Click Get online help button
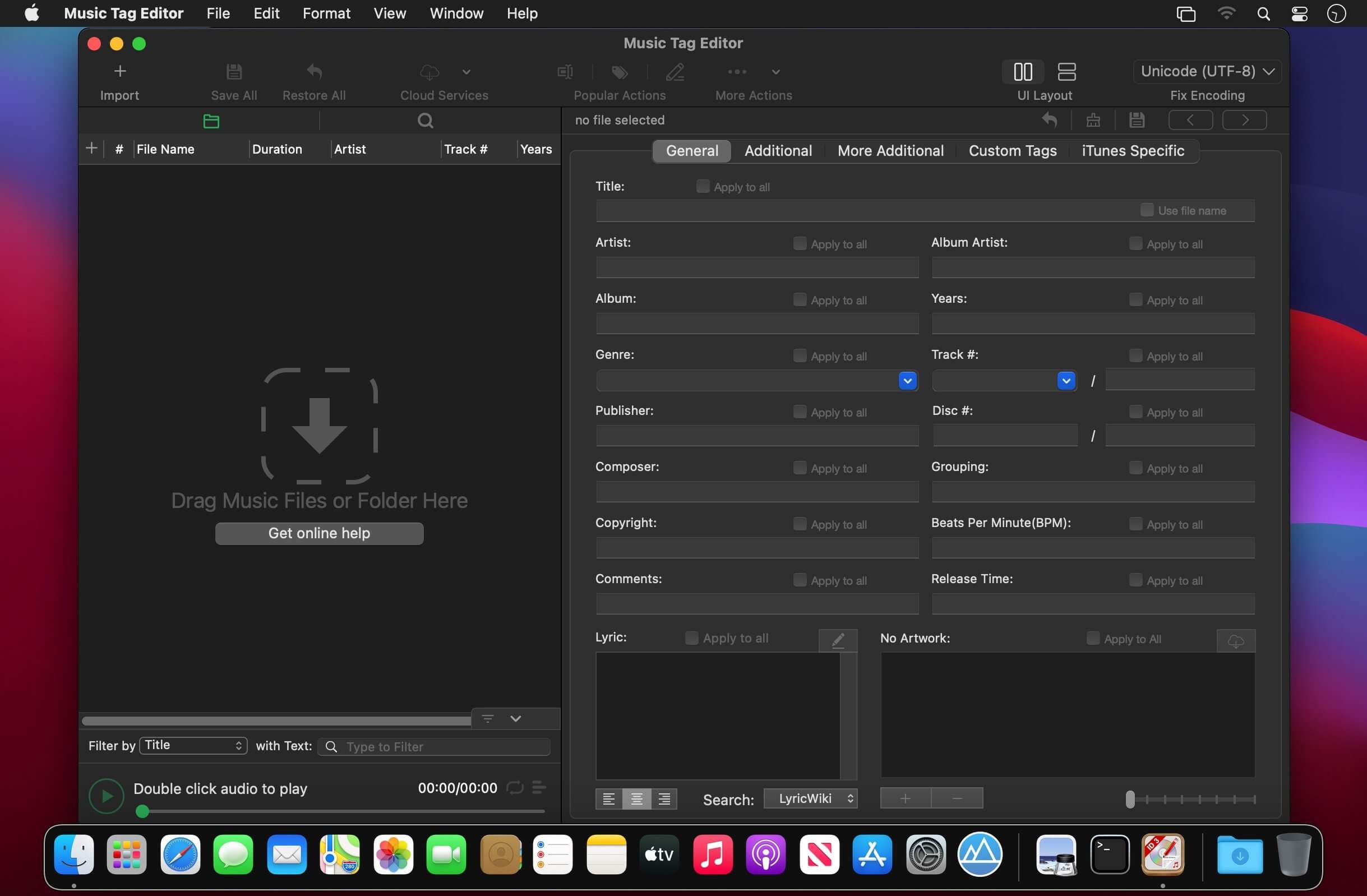This screenshot has height=896, width=1367. 320,533
